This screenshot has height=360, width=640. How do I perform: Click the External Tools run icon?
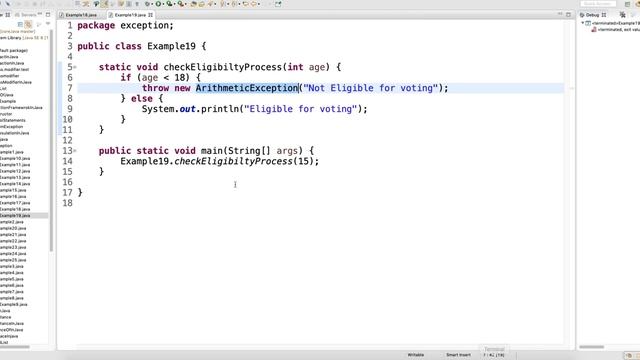tap(180, 4)
